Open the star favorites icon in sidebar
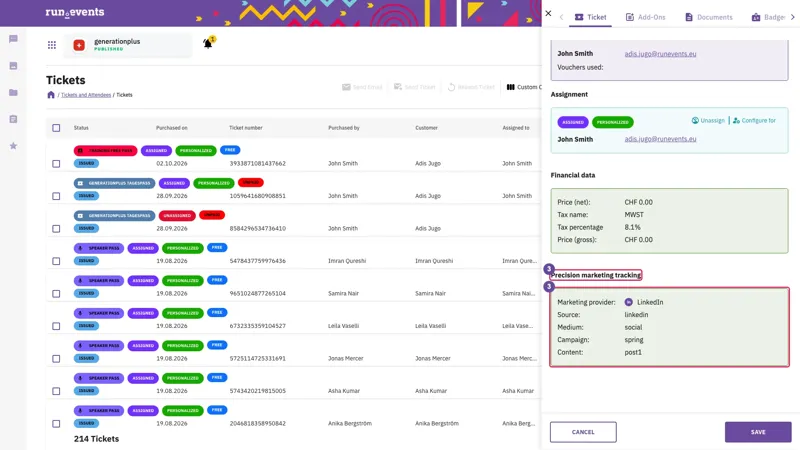 coord(13,146)
